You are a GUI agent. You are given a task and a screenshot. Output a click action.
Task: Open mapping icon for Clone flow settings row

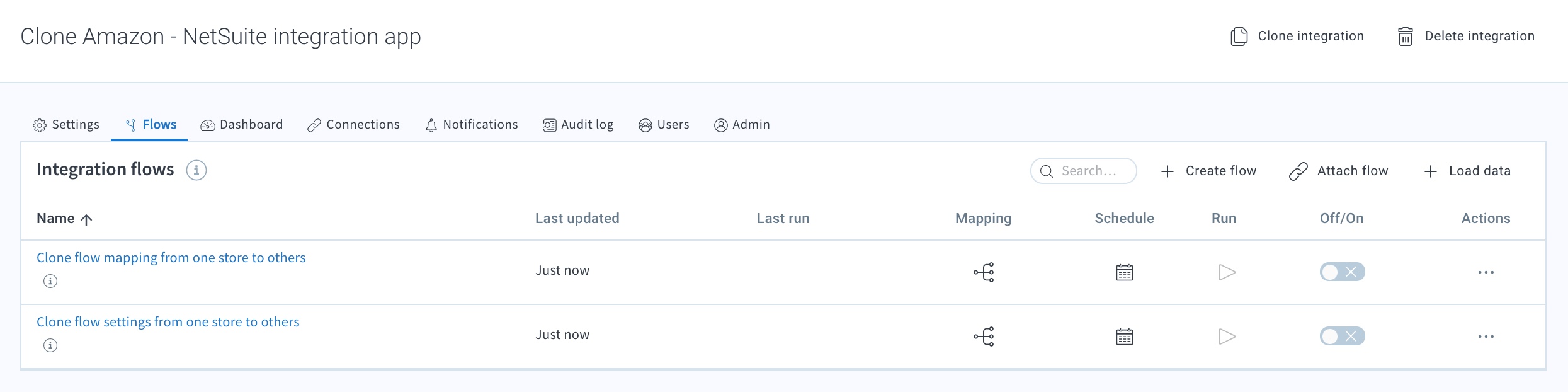(x=984, y=337)
